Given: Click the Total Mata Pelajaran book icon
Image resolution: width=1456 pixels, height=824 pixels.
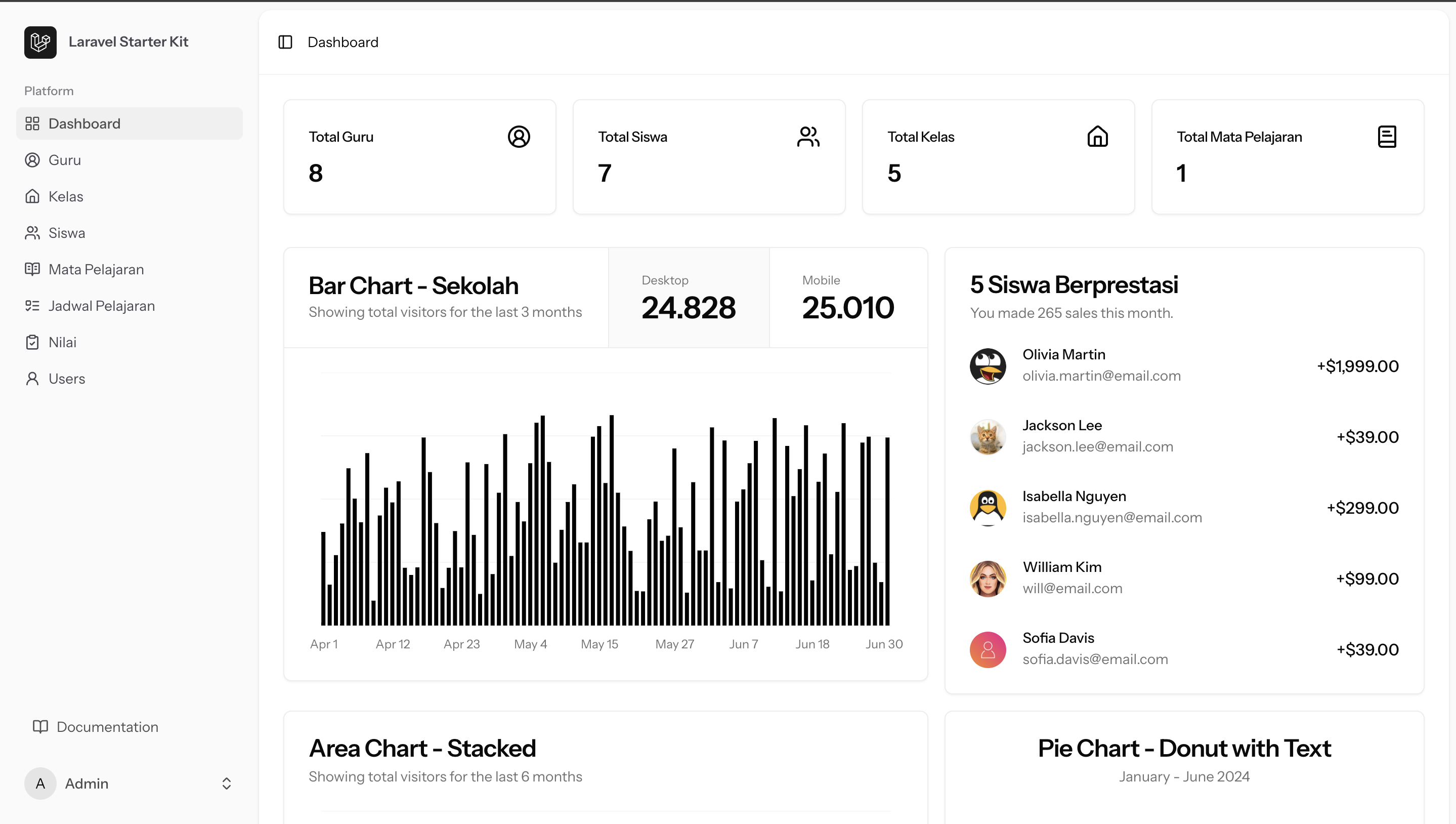Looking at the screenshot, I should (x=1386, y=136).
